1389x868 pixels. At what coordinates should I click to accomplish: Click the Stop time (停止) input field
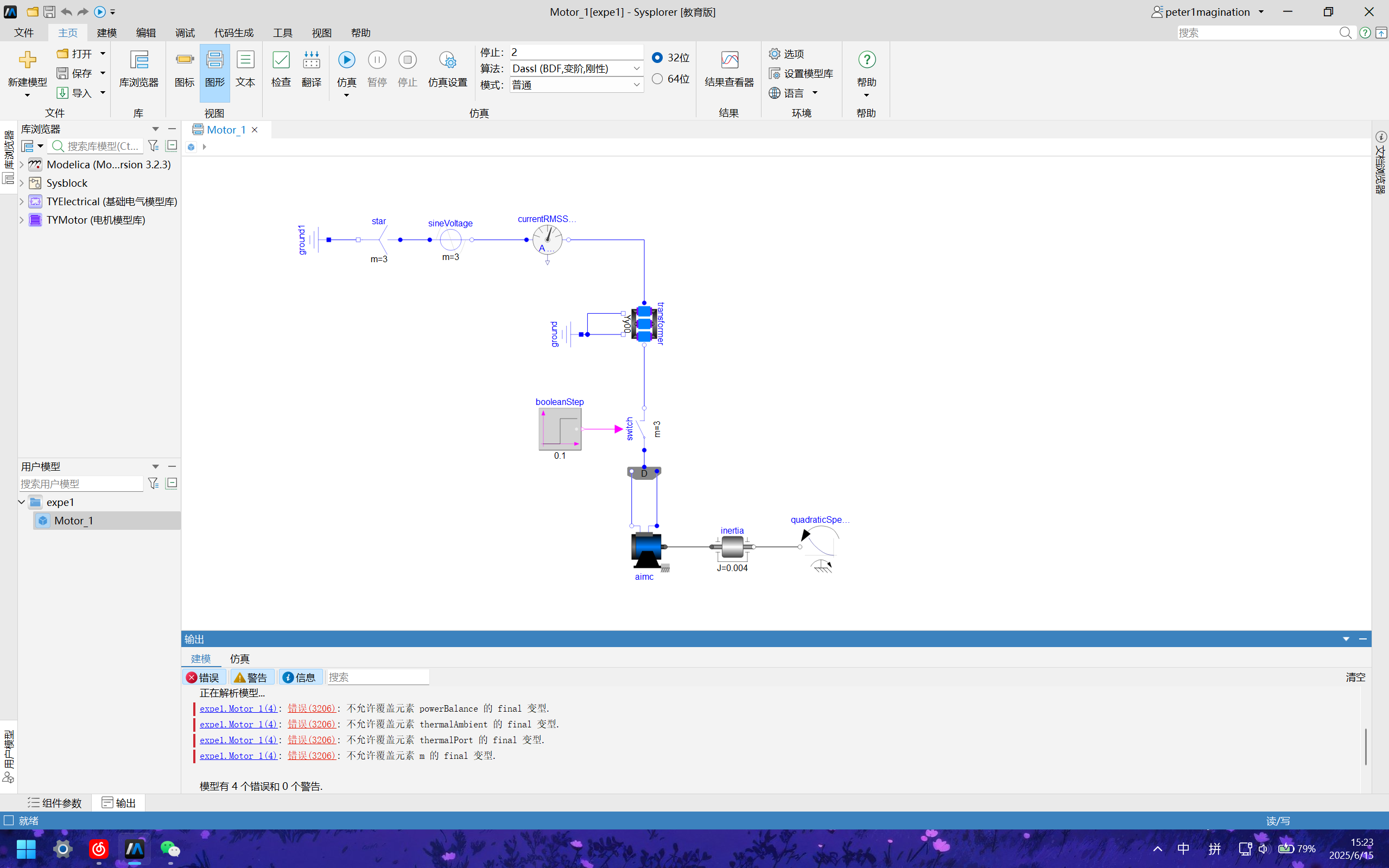coord(576,52)
